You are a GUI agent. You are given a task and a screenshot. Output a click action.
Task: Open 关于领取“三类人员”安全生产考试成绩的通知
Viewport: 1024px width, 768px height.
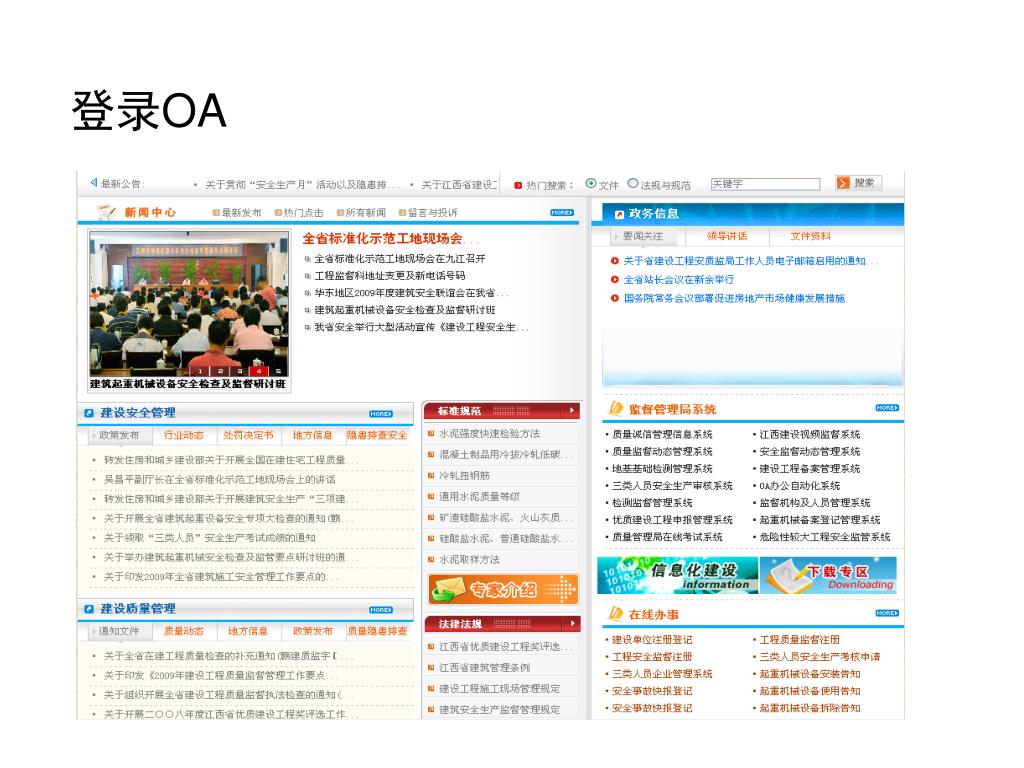coord(210,537)
